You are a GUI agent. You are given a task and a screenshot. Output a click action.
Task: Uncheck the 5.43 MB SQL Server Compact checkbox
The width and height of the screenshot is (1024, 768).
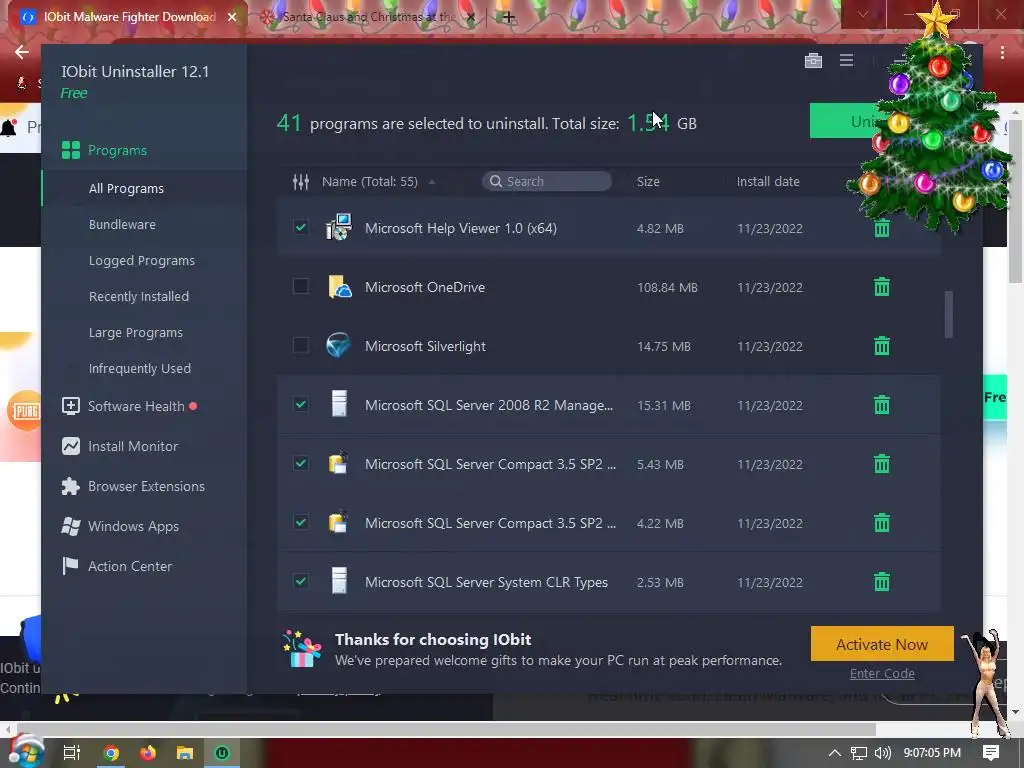pyautogui.click(x=300, y=463)
